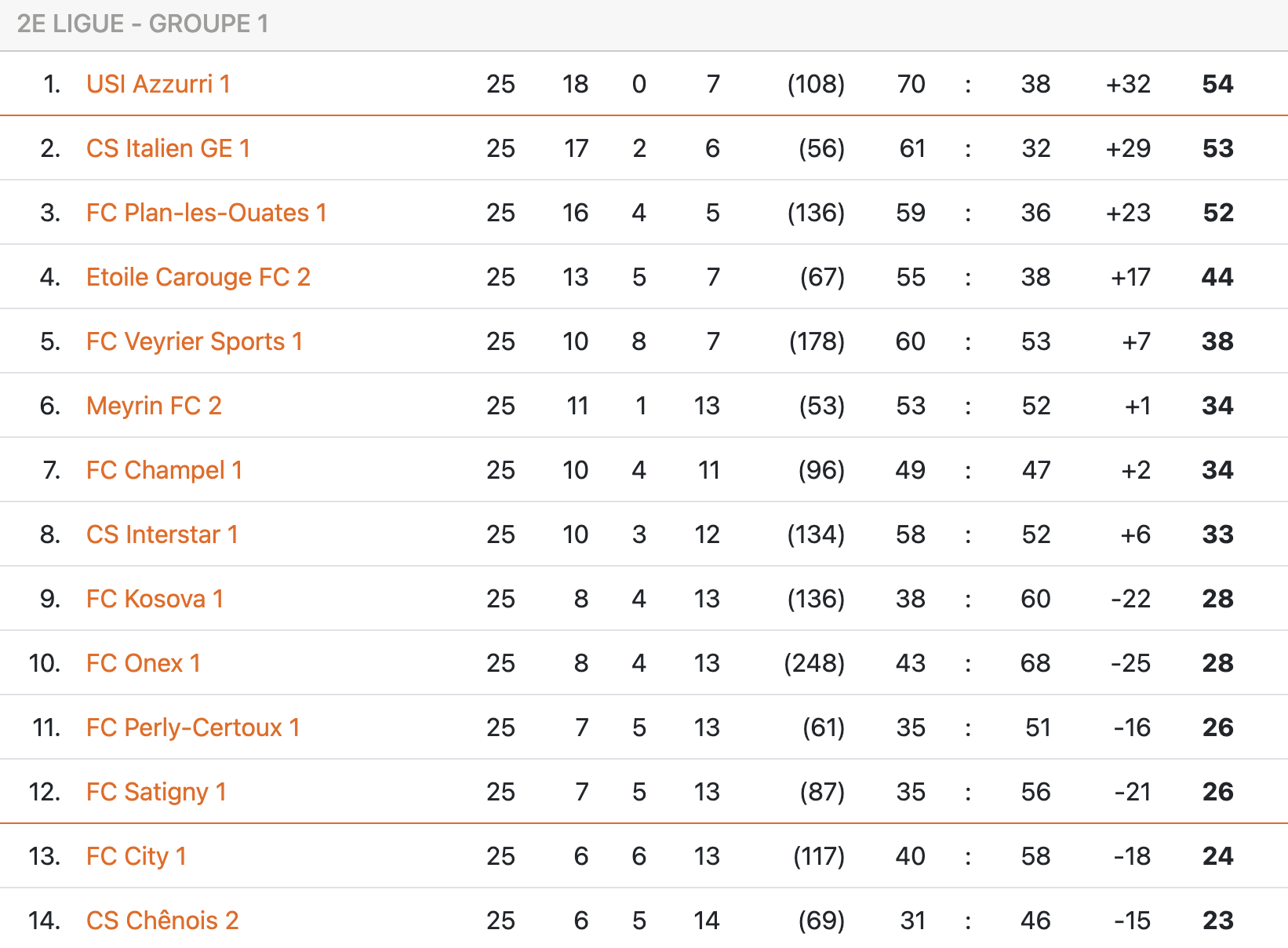Click FC Veyrier Sports' 38 points value

[1217, 341]
